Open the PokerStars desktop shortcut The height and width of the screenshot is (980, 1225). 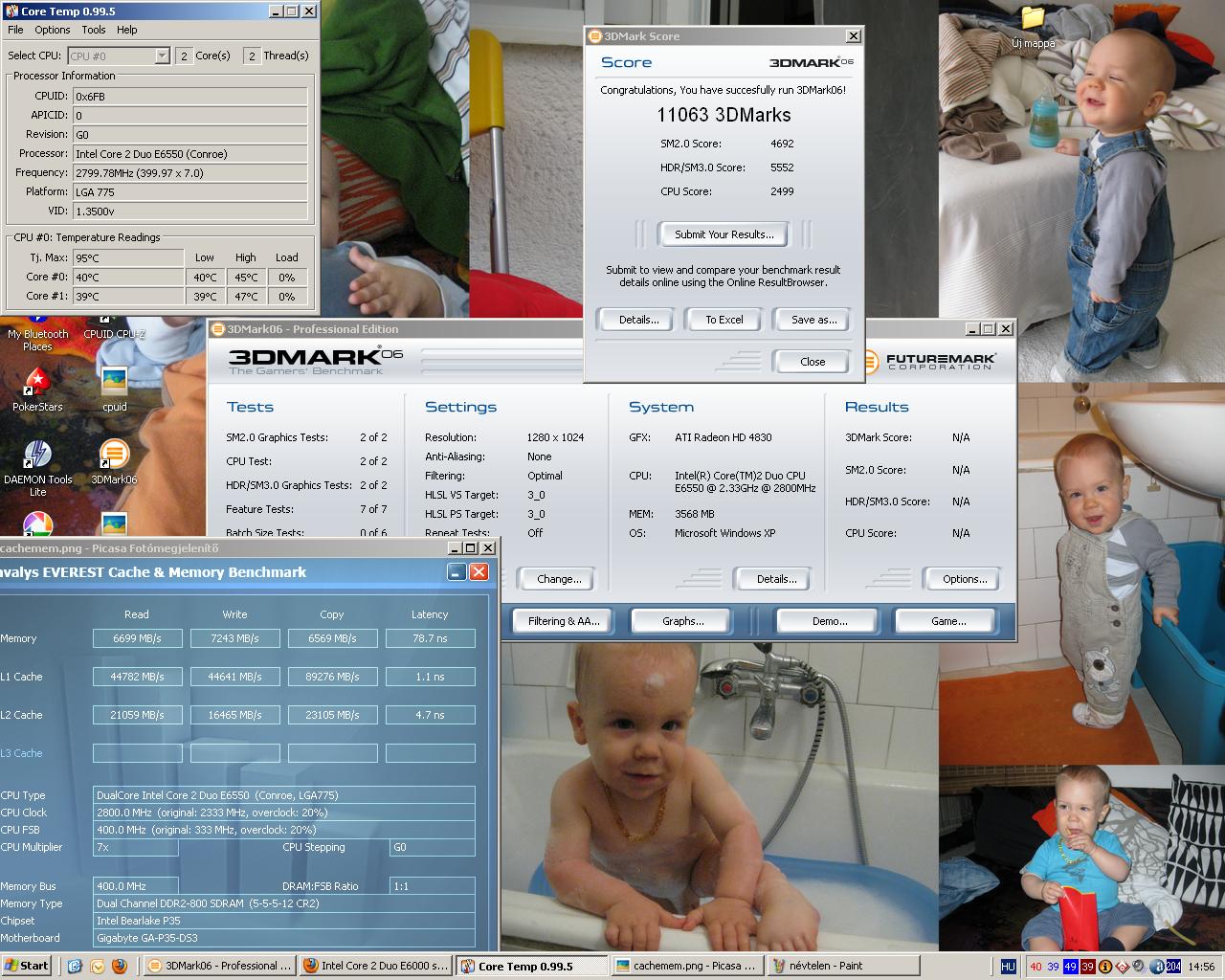tap(37, 390)
